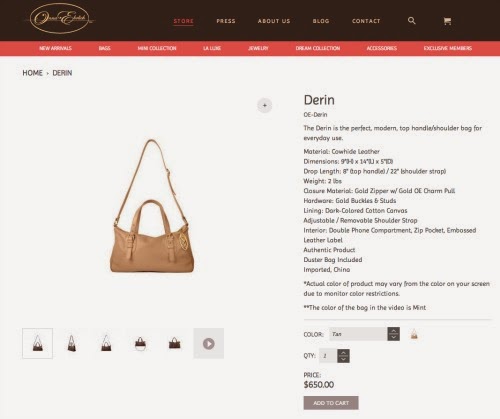The width and height of the screenshot is (500, 419).
Task: Open the Blog menu item
Action: (321, 21)
